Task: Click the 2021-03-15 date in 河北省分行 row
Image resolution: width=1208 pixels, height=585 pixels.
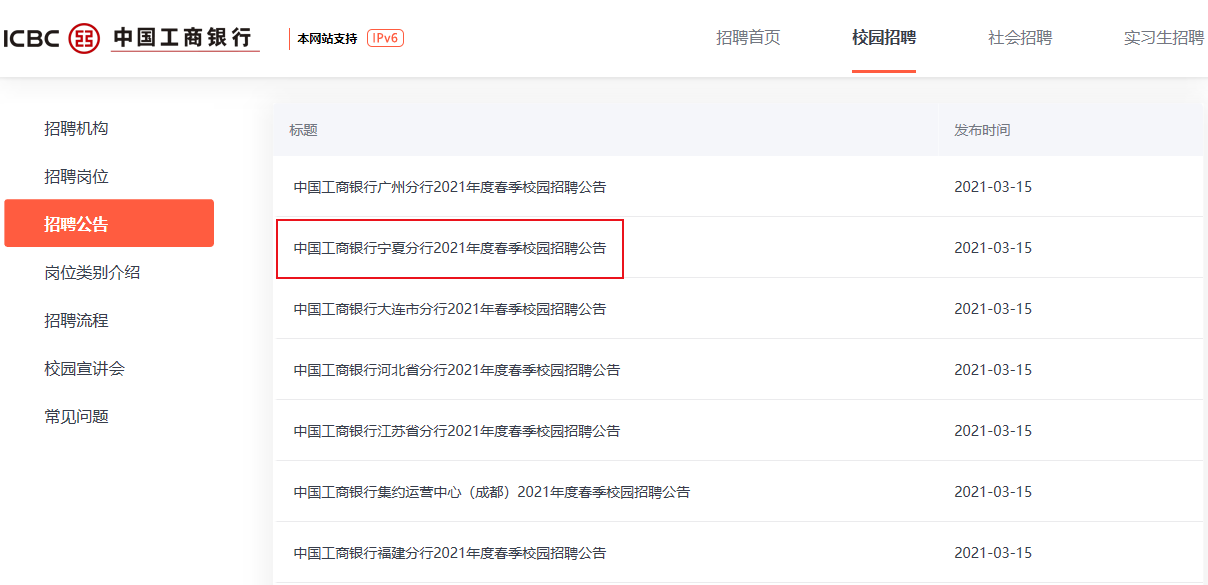Action: point(992,370)
